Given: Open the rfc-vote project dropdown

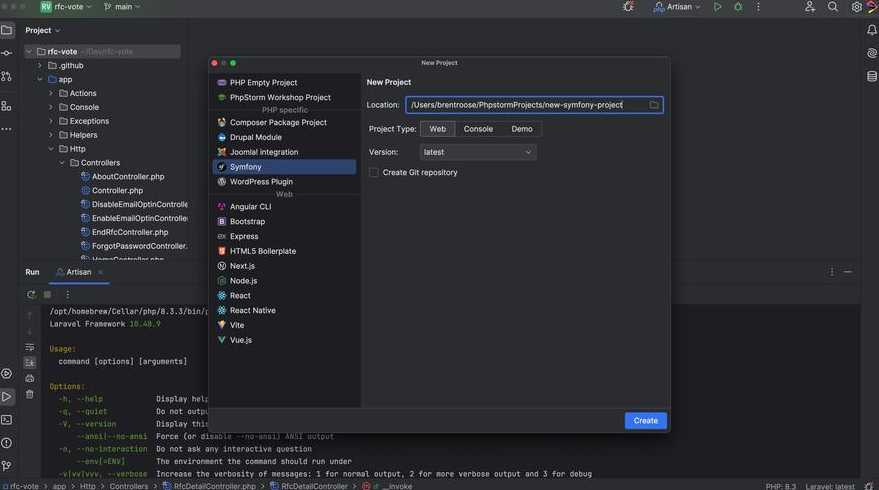Looking at the screenshot, I should [66, 7].
